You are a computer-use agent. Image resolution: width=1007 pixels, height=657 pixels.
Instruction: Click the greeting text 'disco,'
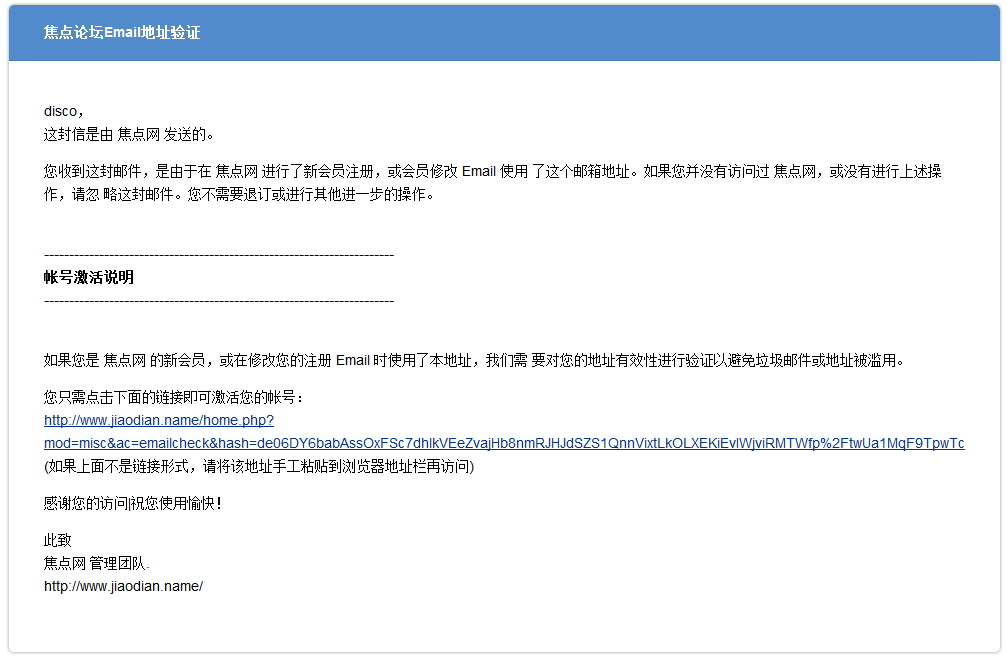point(64,110)
